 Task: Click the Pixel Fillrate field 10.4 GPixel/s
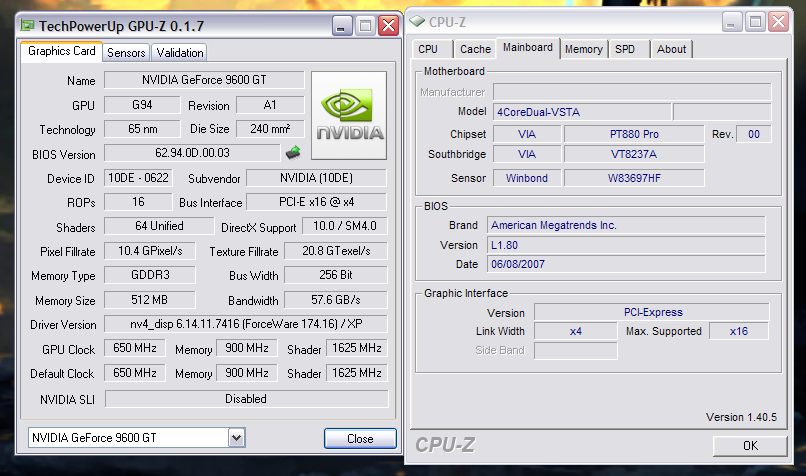[150, 251]
